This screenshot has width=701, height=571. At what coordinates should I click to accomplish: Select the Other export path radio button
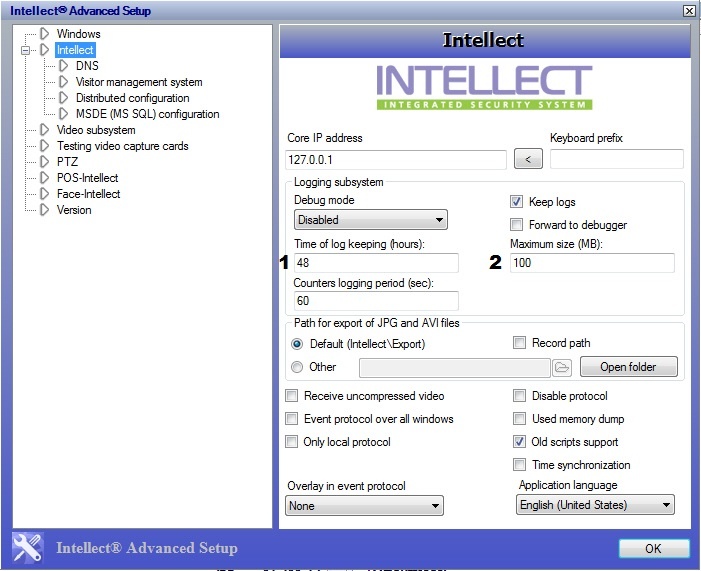pyautogui.click(x=297, y=367)
